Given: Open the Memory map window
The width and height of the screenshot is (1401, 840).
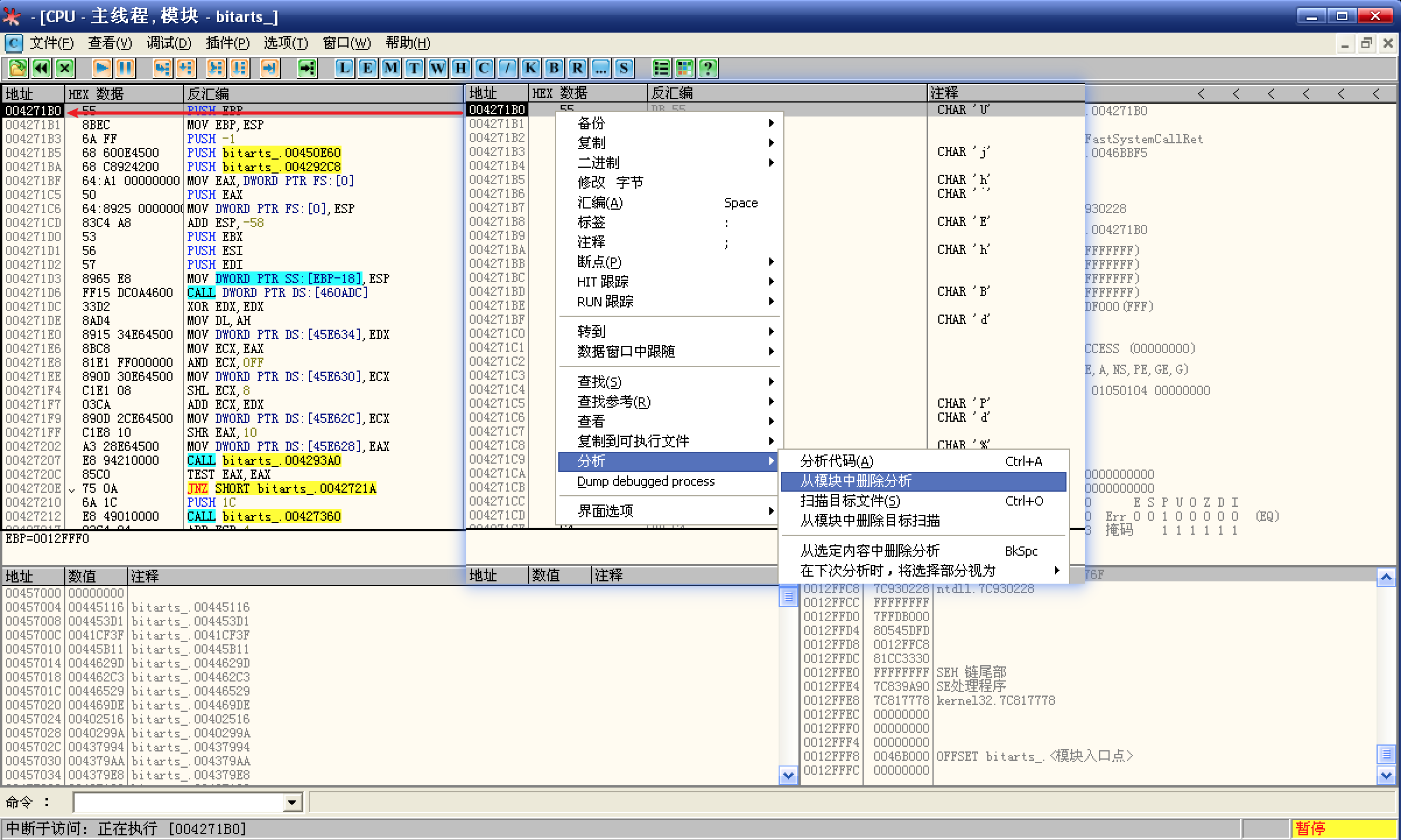Looking at the screenshot, I should pyautogui.click(x=390, y=68).
